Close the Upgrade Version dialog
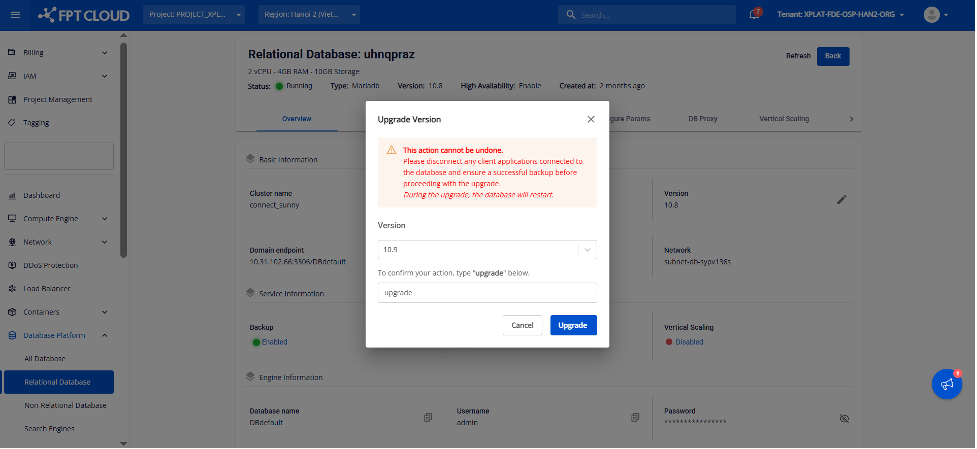Screen dimensions: 977x449 [x=590, y=119]
